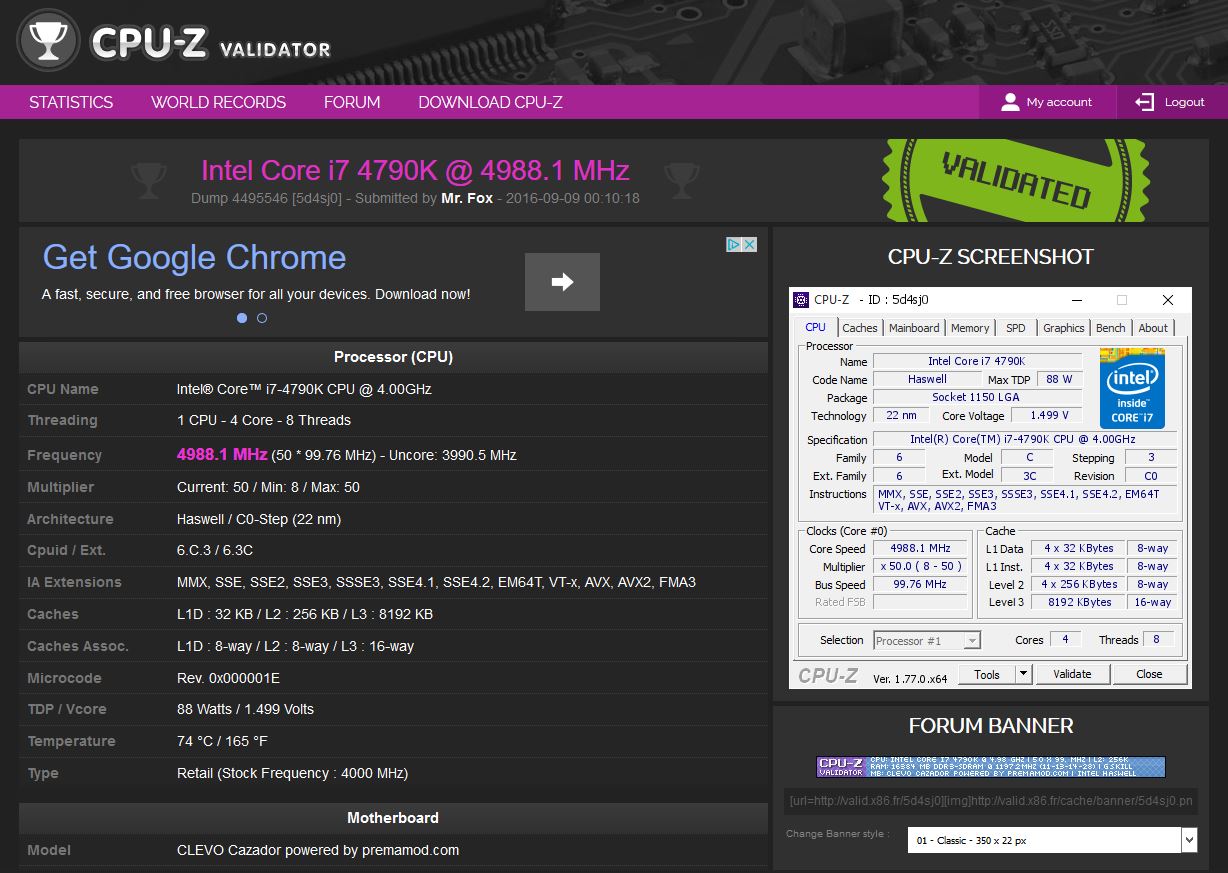Expand the Tools dropdown arrow in CPU-Z
1228x873 pixels.
(1023, 674)
